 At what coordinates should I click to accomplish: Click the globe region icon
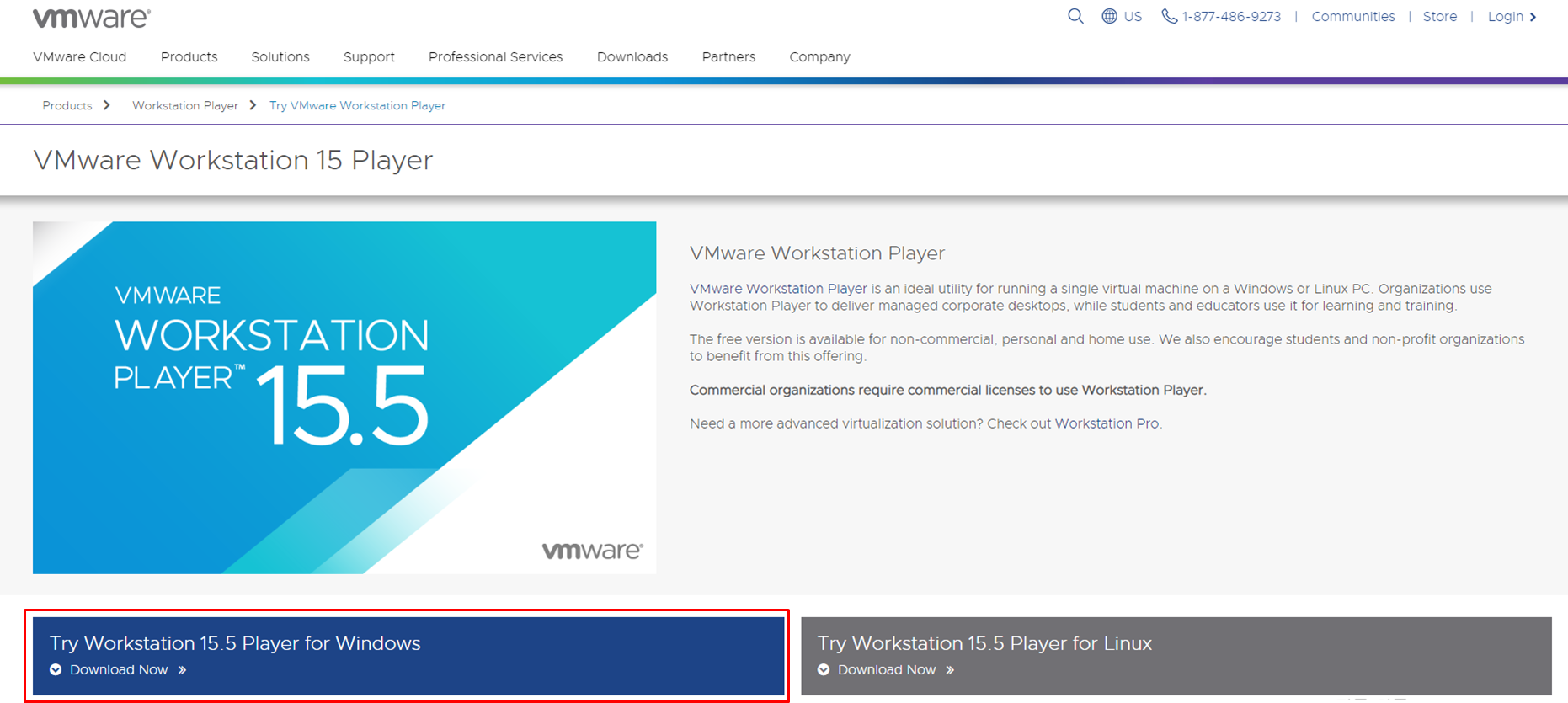coord(1110,16)
